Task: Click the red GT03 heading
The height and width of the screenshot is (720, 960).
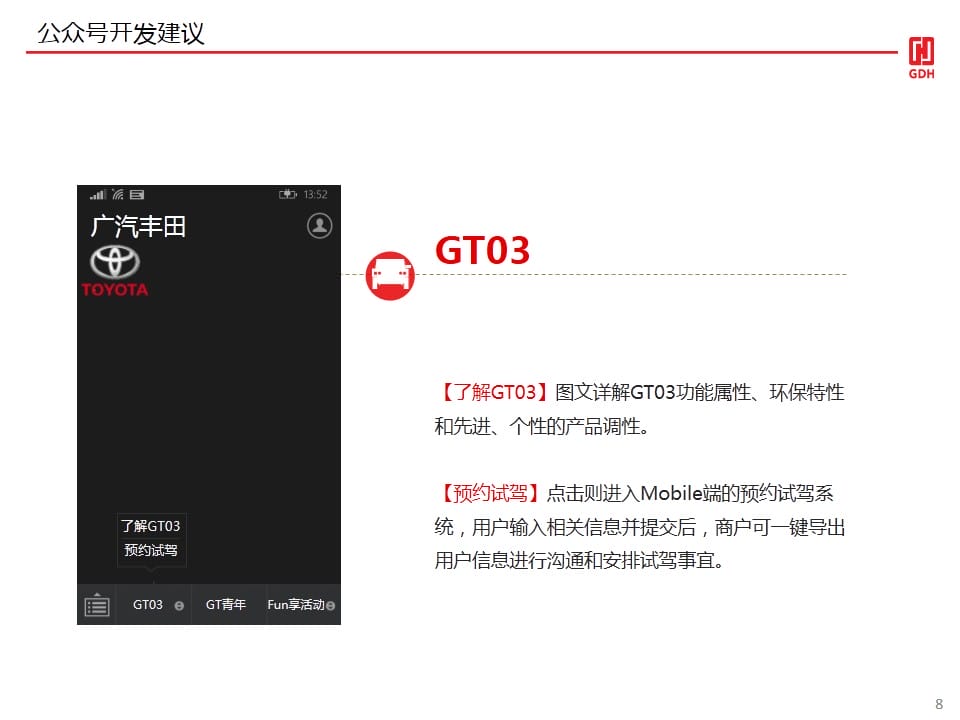Action: click(482, 250)
